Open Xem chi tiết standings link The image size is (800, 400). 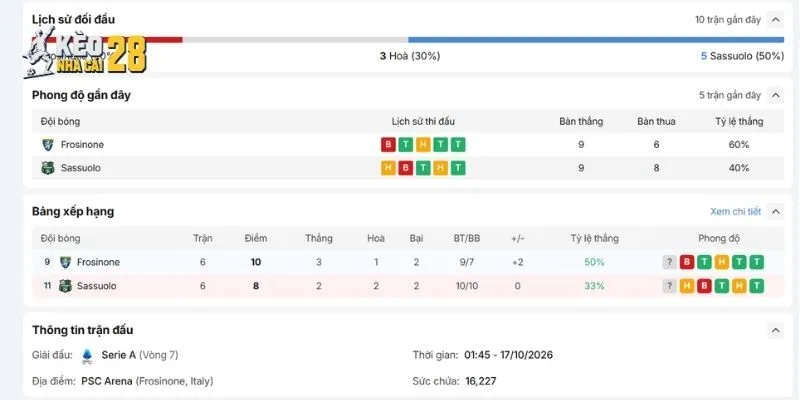[x=735, y=211]
